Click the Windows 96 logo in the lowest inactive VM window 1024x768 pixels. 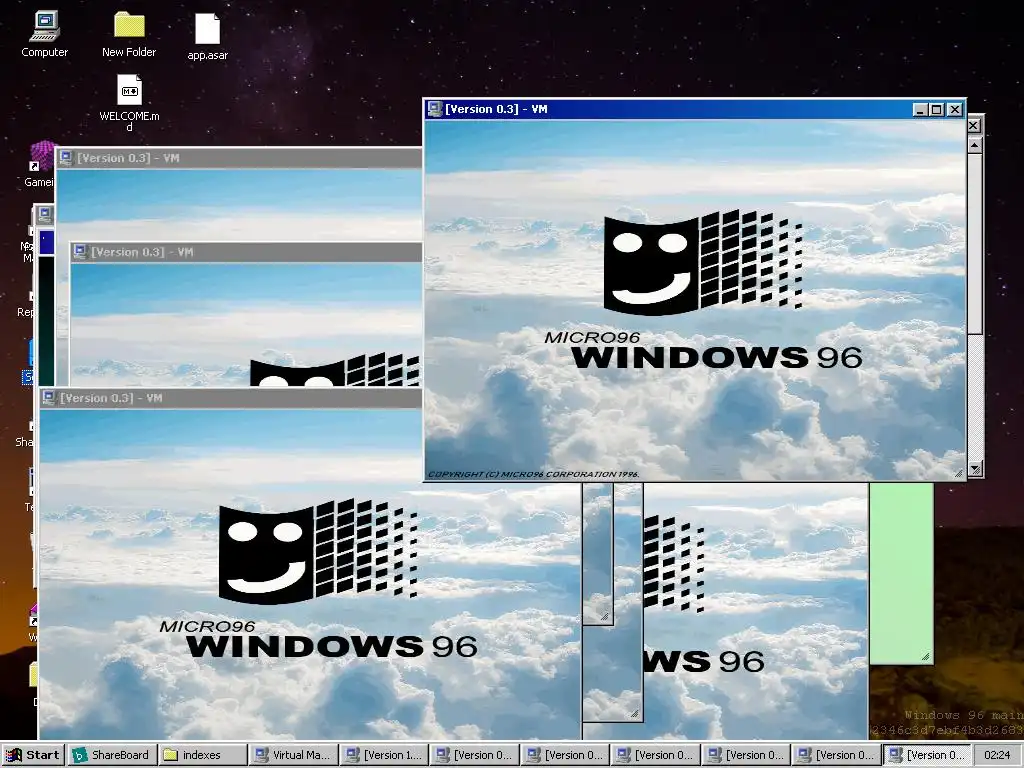click(318, 552)
